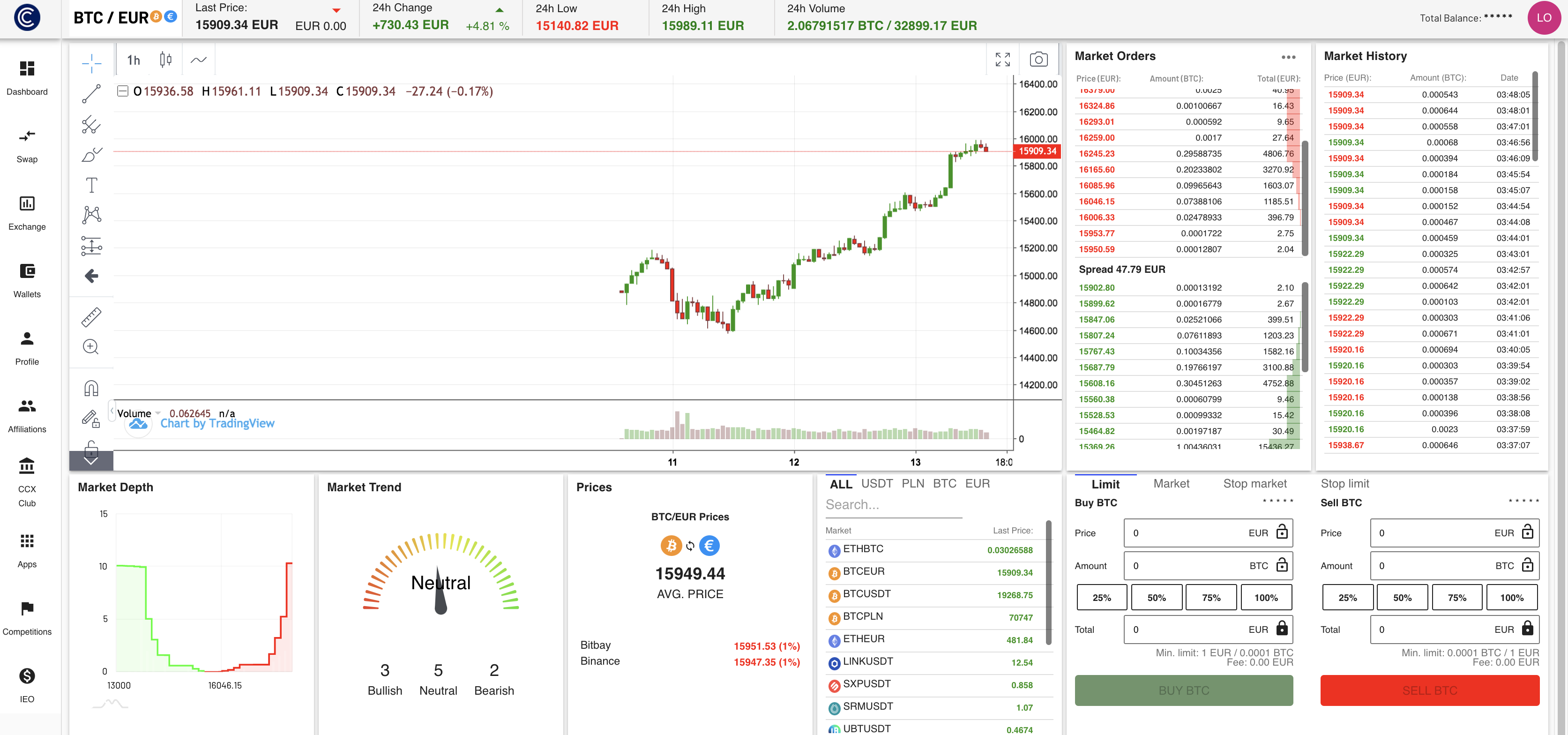The image size is (1568, 735).
Task: Toggle magnet mode for drawings
Action: [91, 388]
